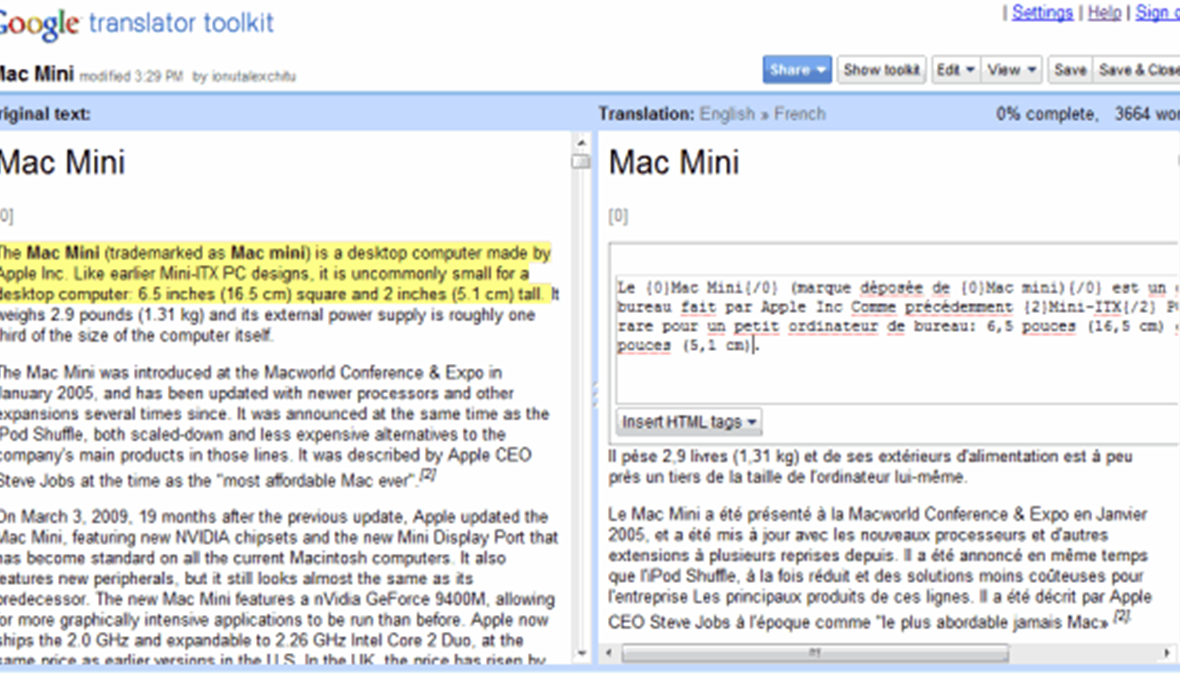Click the horizontal scrollbar right arrow
This screenshot has width=1180, height=677.
pyautogui.click(x=1165, y=653)
